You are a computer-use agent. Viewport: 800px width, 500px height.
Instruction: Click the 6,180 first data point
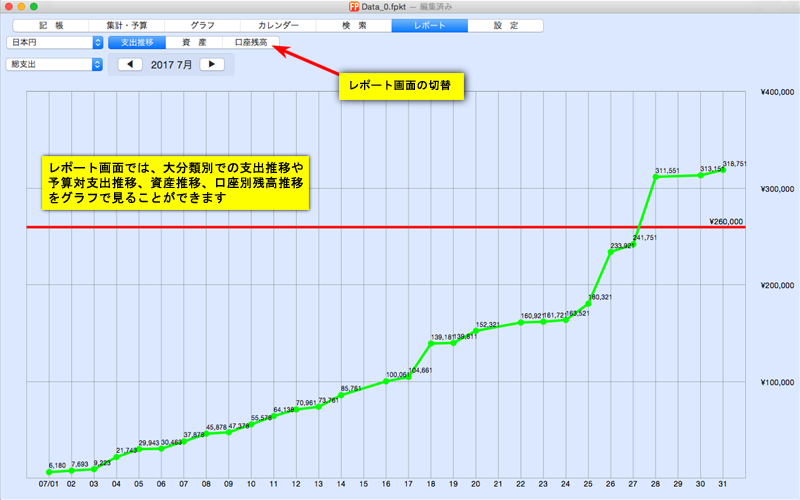(48, 472)
